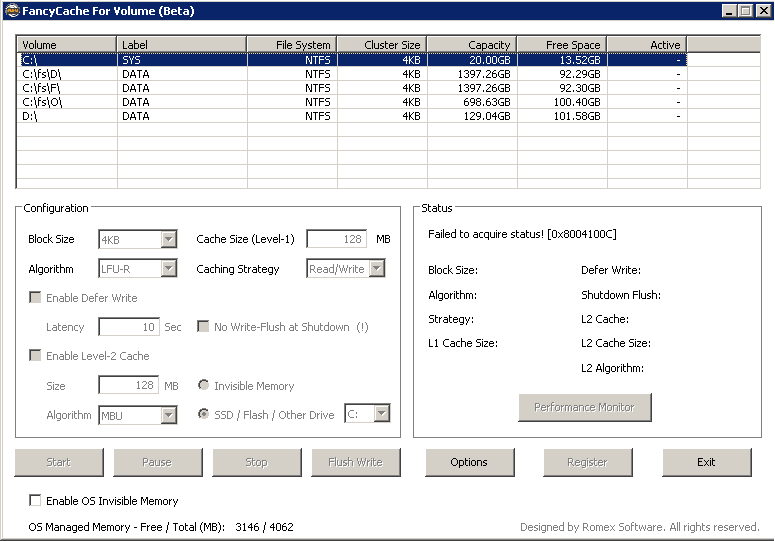
Task: Select the C:\fs\O\ volume row
Action: coord(352,102)
